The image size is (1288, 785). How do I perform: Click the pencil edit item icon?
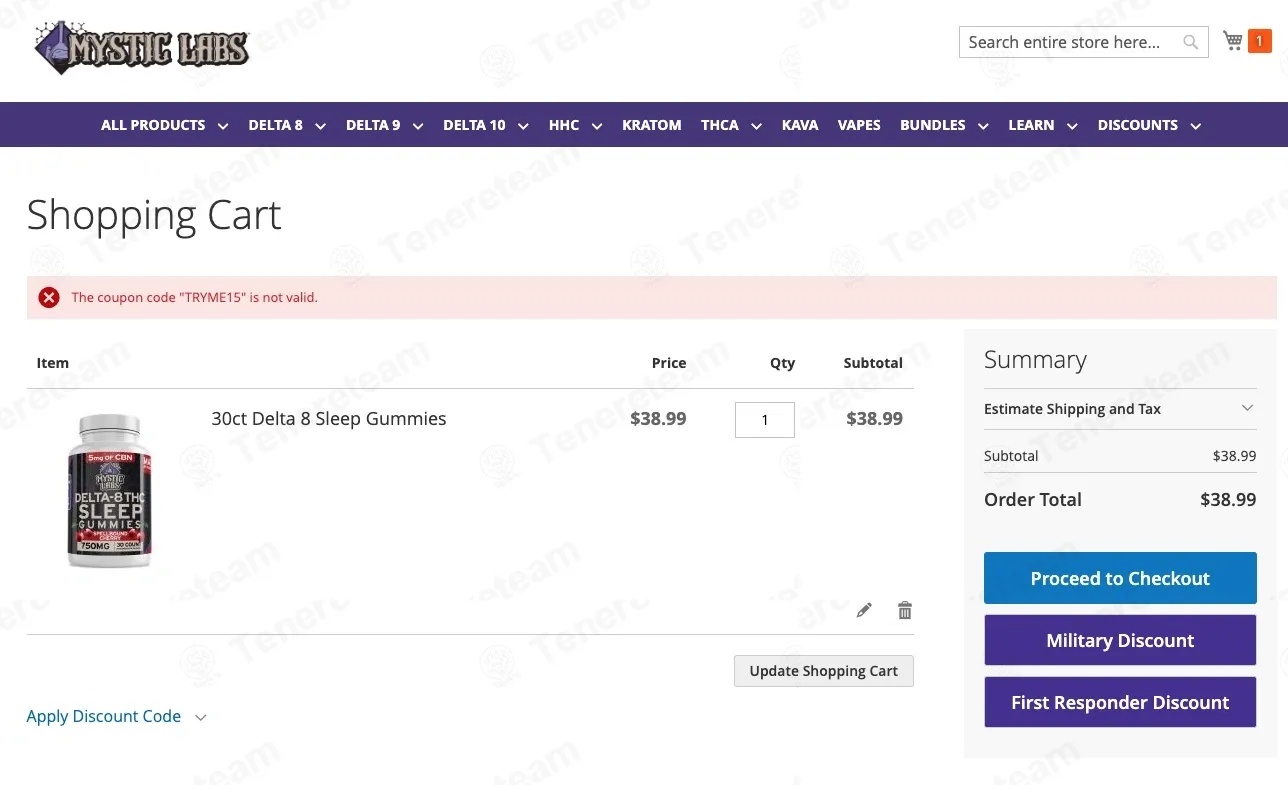(864, 610)
